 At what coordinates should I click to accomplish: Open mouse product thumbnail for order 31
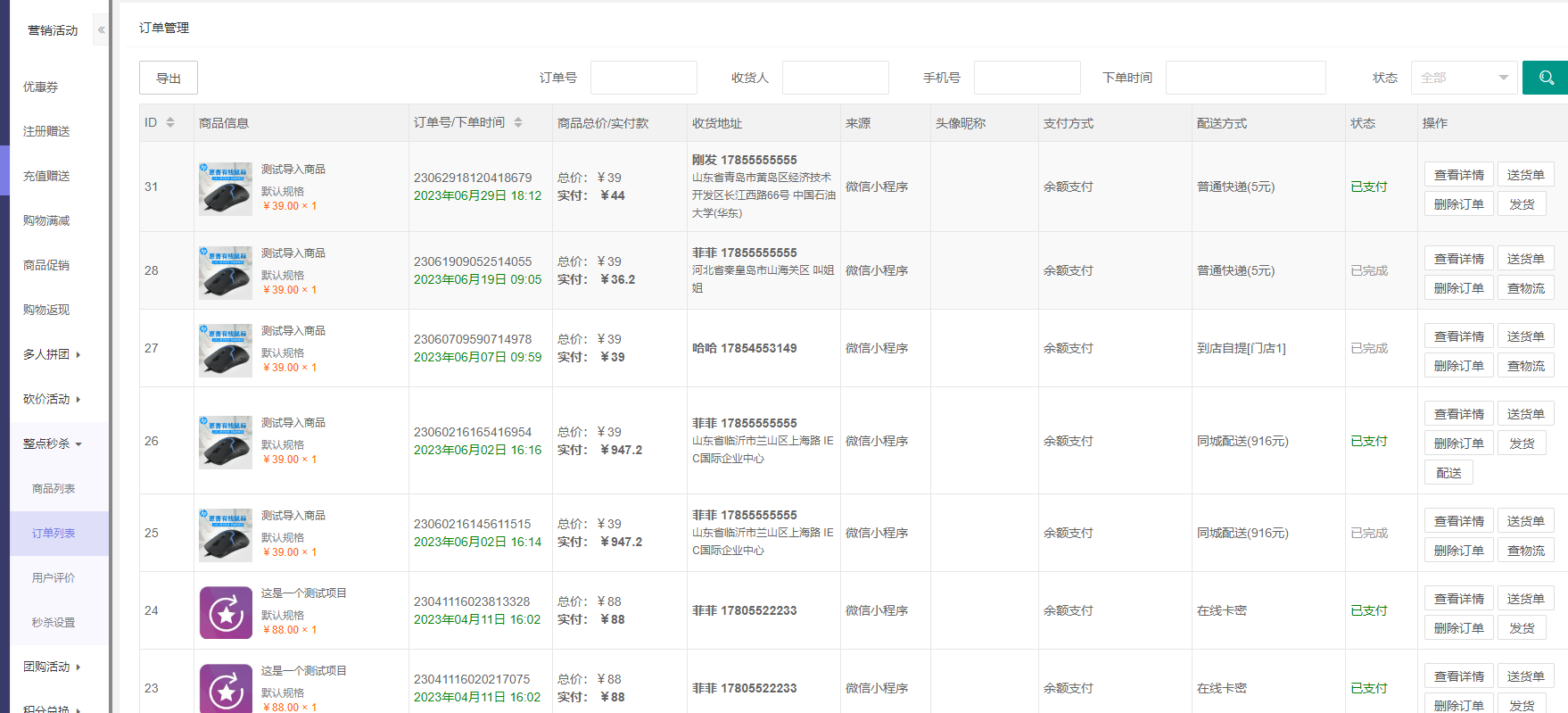click(x=226, y=188)
